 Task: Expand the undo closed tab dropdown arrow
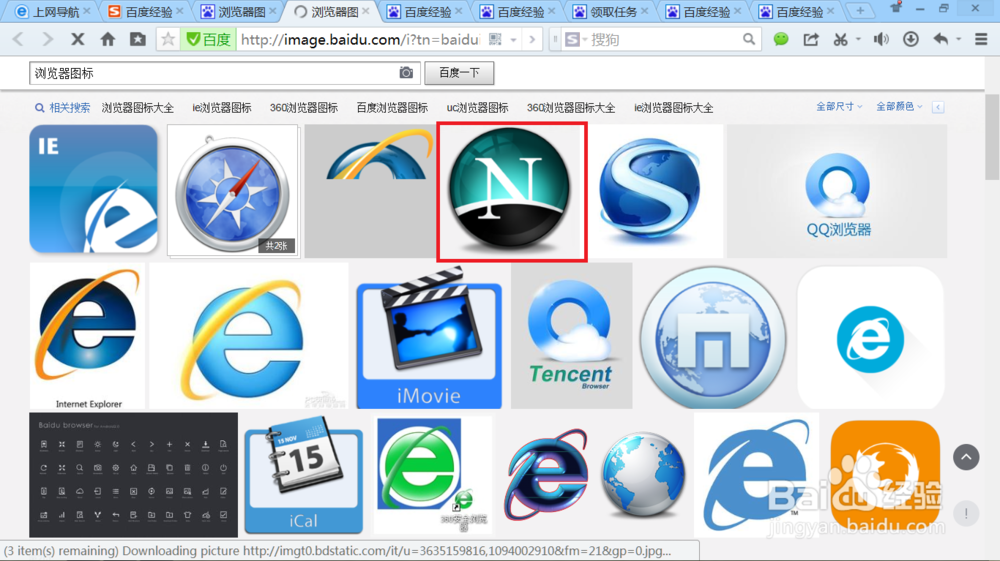pos(959,40)
